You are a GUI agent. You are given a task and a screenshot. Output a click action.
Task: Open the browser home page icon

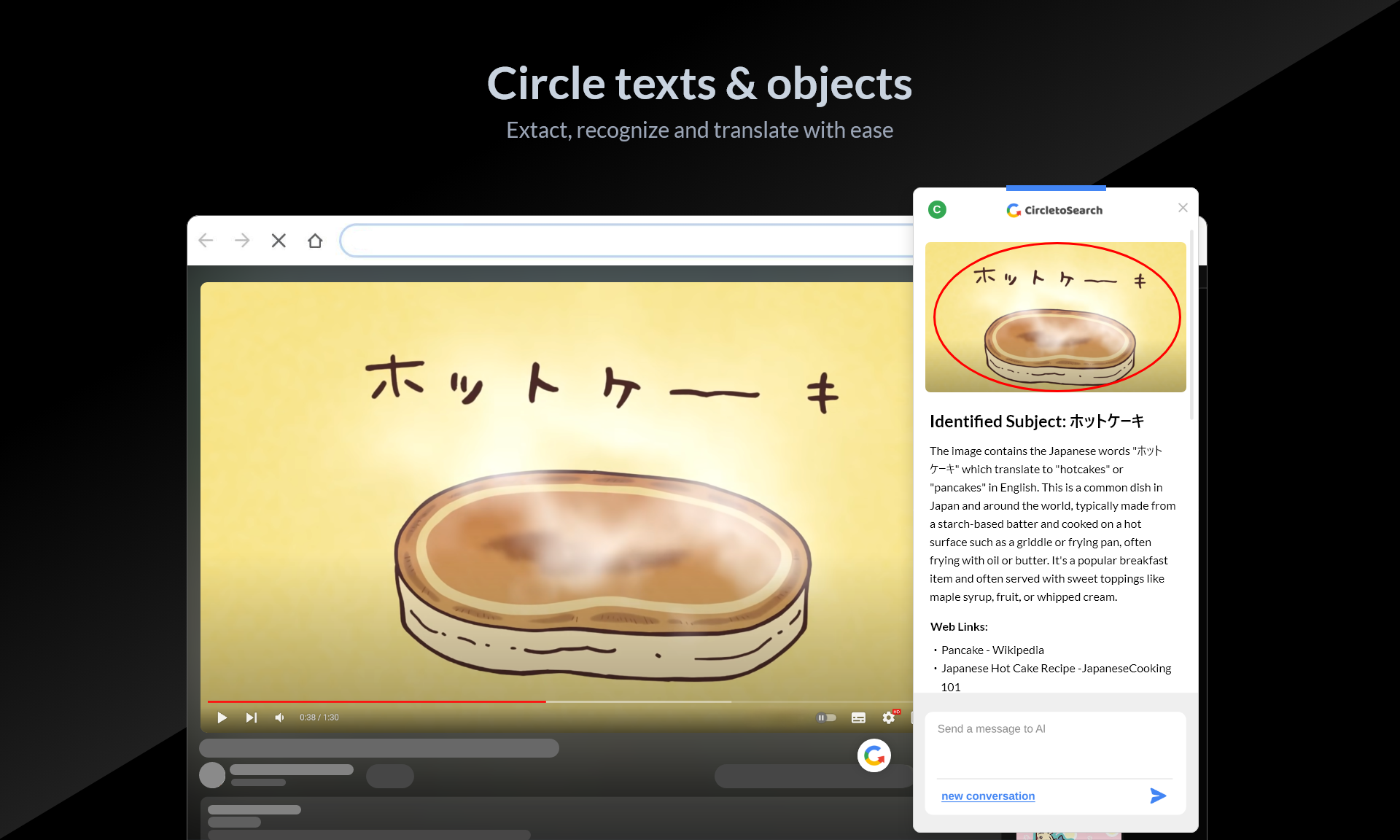click(315, 241)
